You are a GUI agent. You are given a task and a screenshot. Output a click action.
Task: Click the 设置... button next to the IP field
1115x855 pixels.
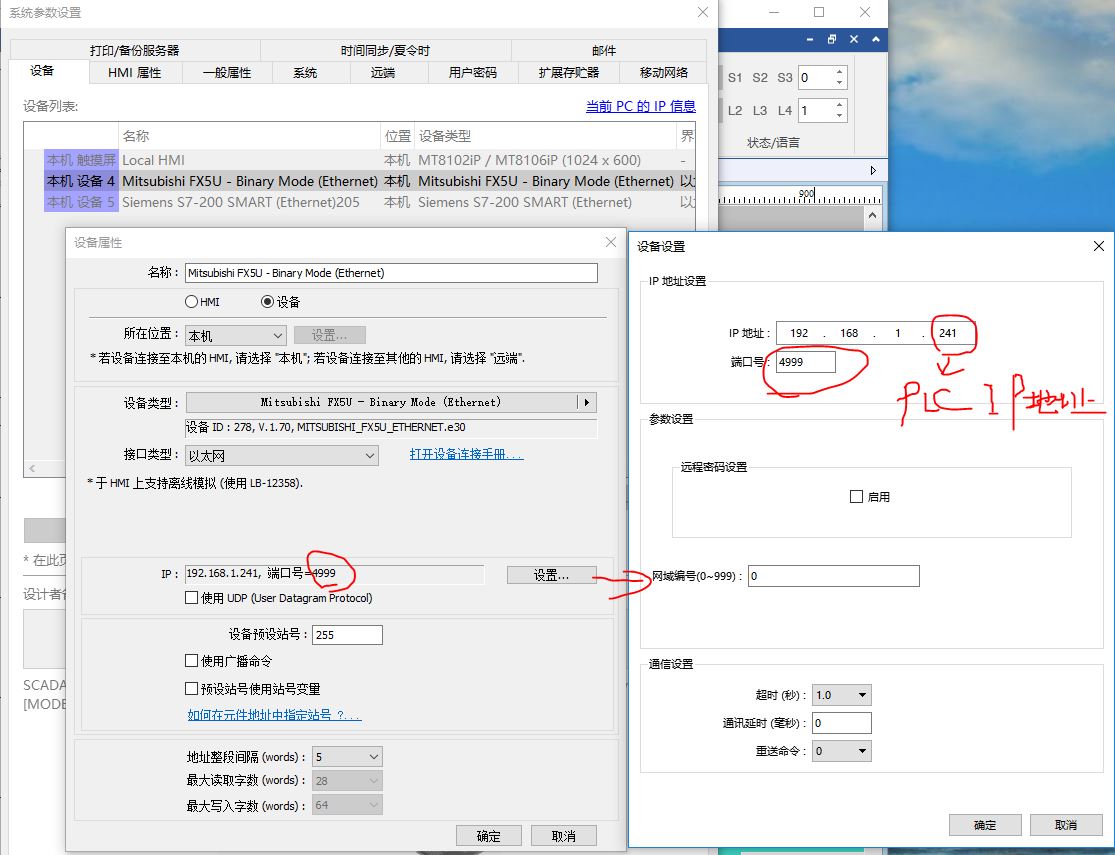[x=551, y=575]
